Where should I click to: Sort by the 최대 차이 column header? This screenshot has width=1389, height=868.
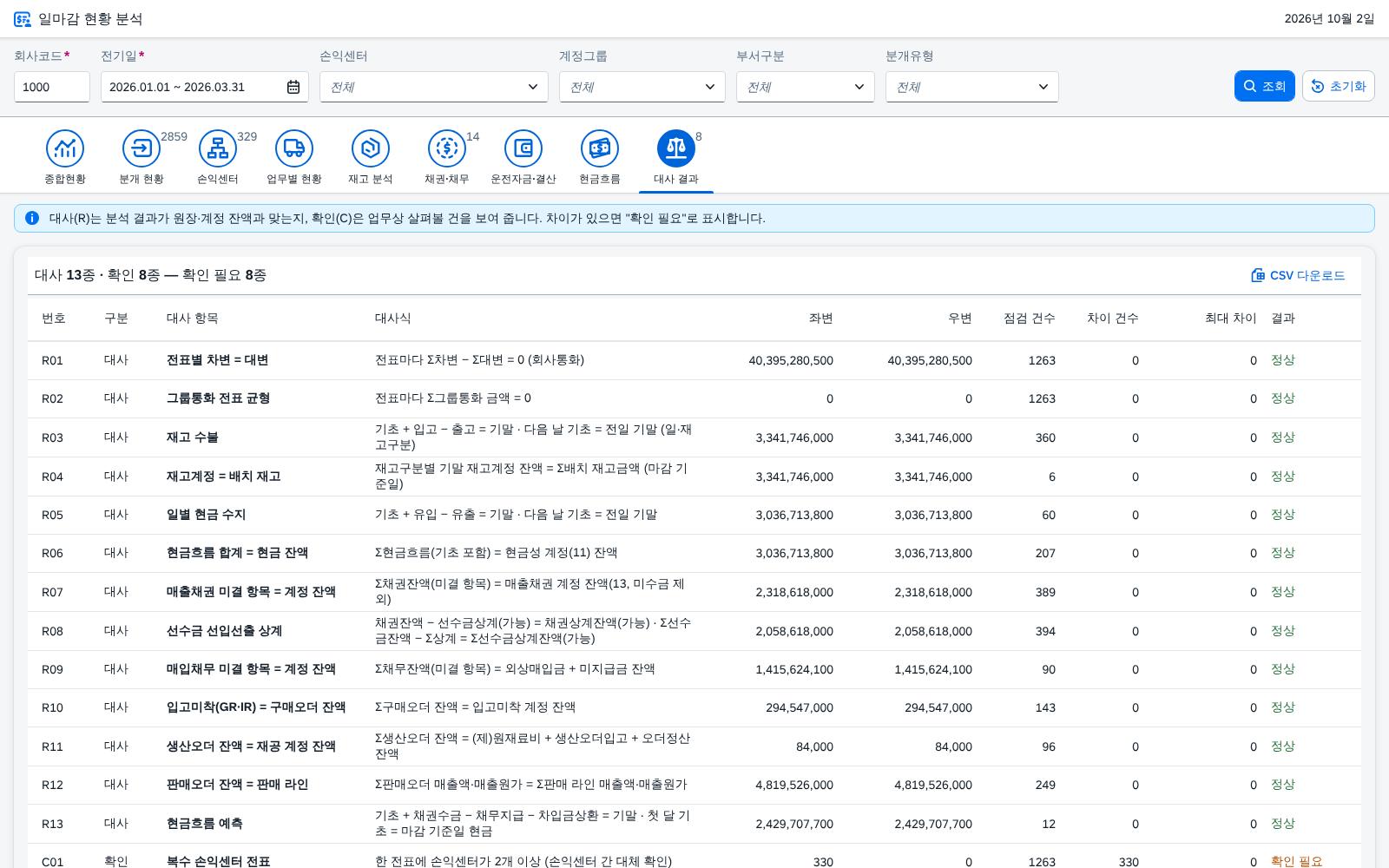click(1230, 319)
